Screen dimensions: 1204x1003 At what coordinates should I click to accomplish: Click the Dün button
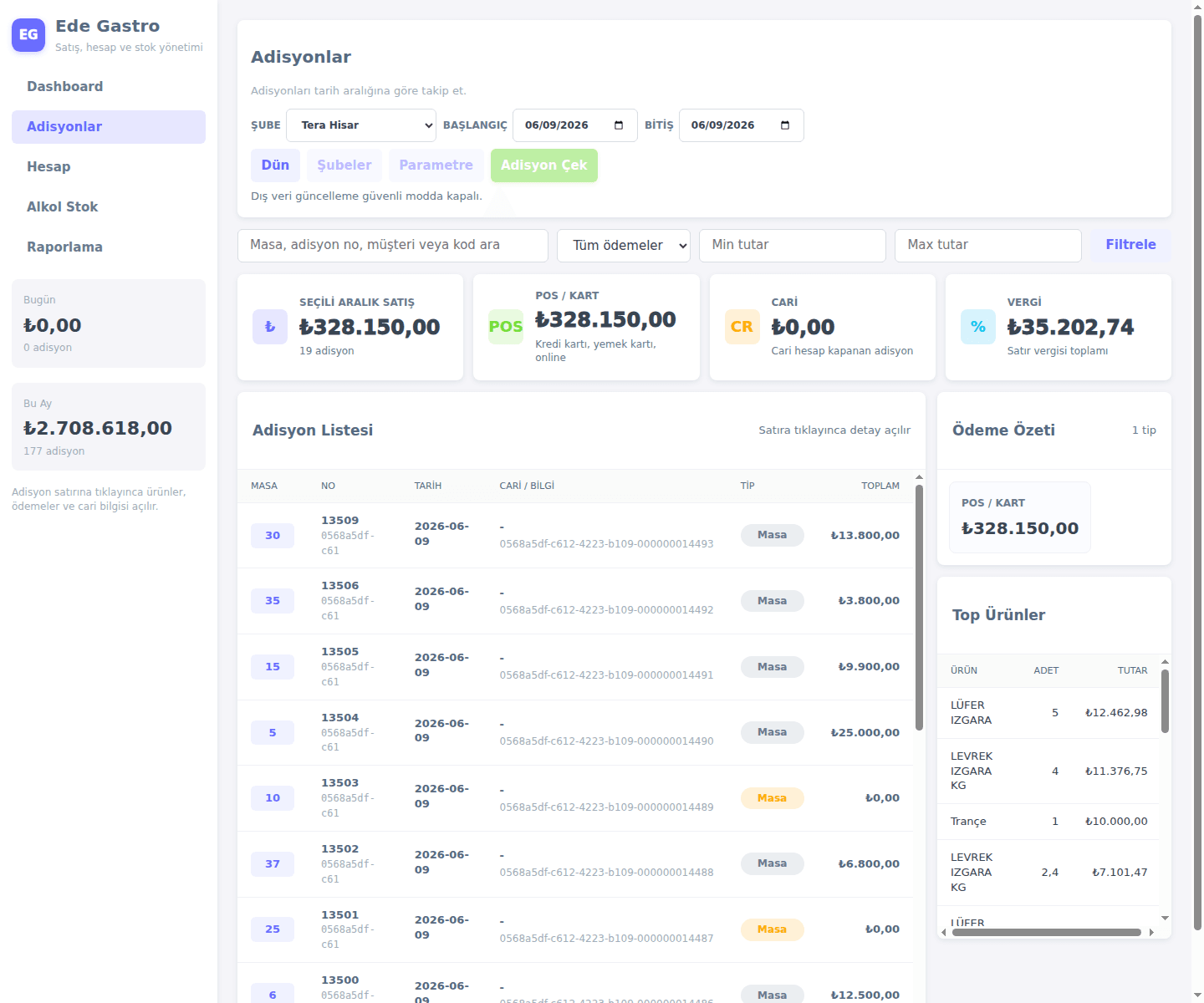275,165
